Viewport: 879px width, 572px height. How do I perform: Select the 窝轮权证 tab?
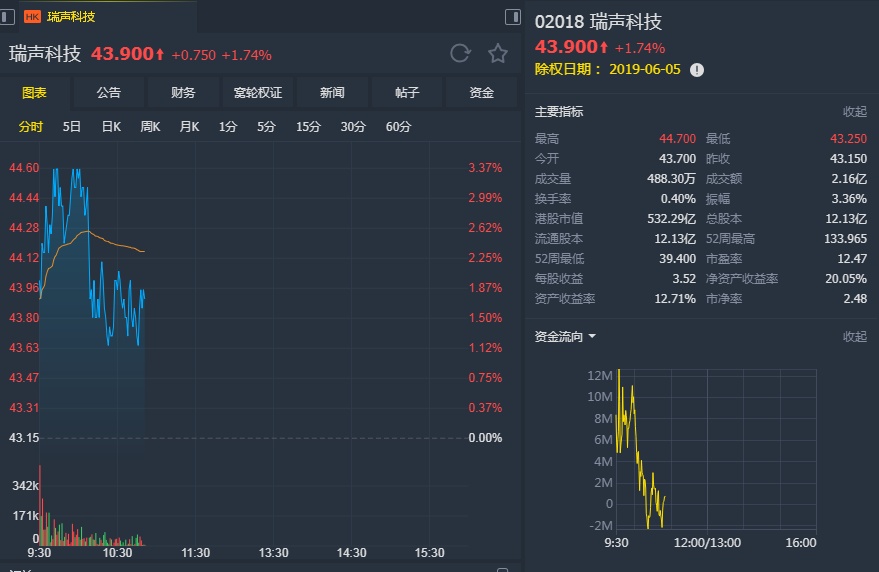pyautogui.click(x=258, y=93)
